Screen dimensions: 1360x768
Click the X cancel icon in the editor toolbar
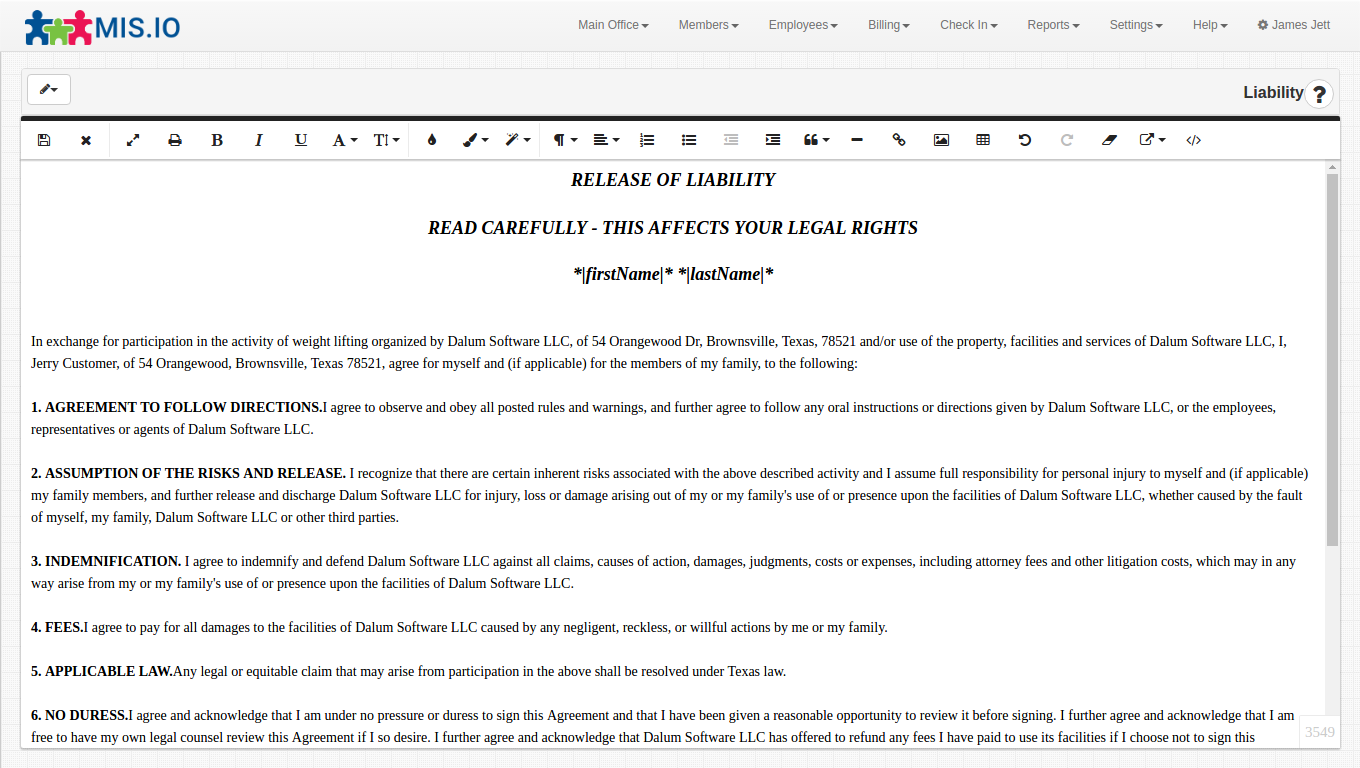(x=86, y=140)
